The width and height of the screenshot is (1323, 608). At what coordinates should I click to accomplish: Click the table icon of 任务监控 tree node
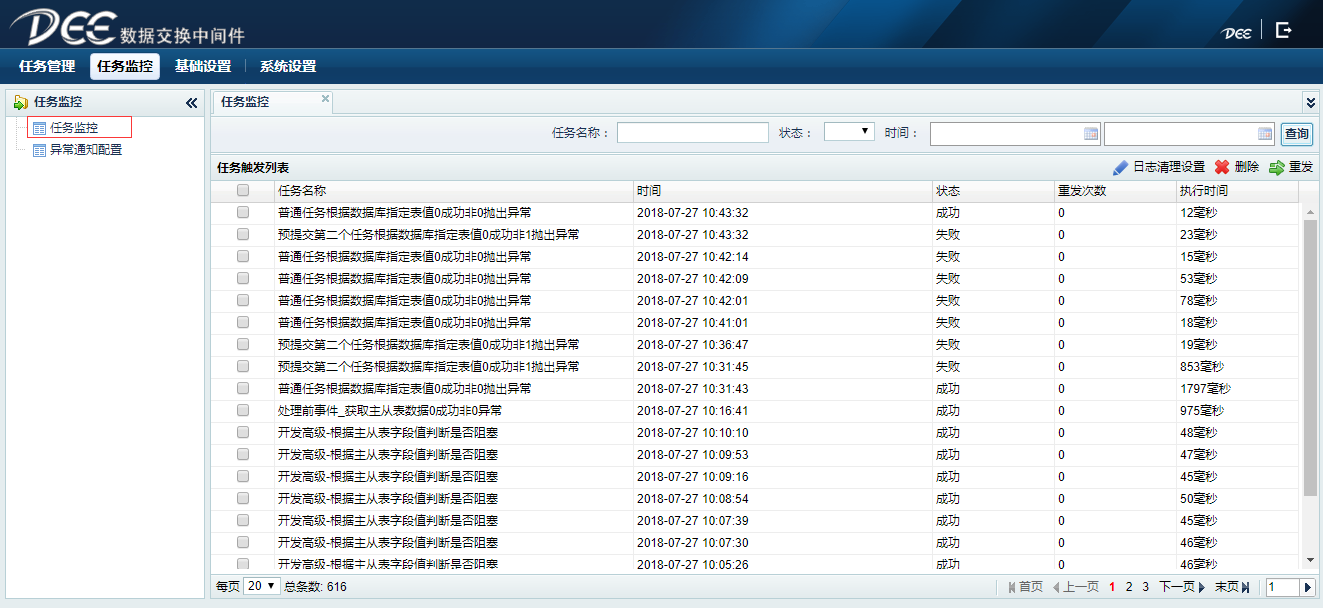(39, 128)
